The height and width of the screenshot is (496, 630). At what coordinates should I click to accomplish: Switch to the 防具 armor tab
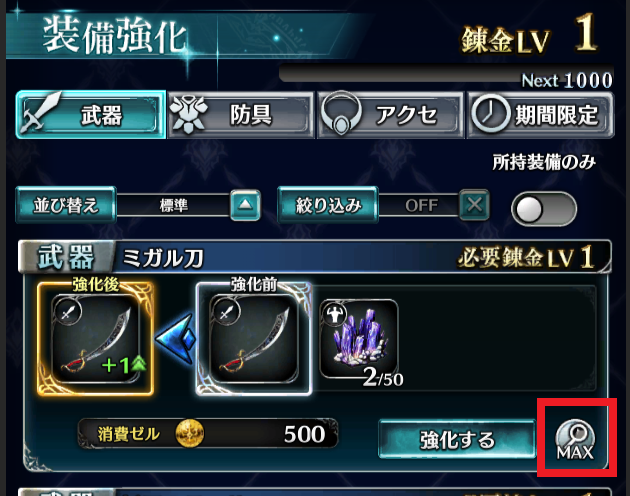[x=240, y=115]
